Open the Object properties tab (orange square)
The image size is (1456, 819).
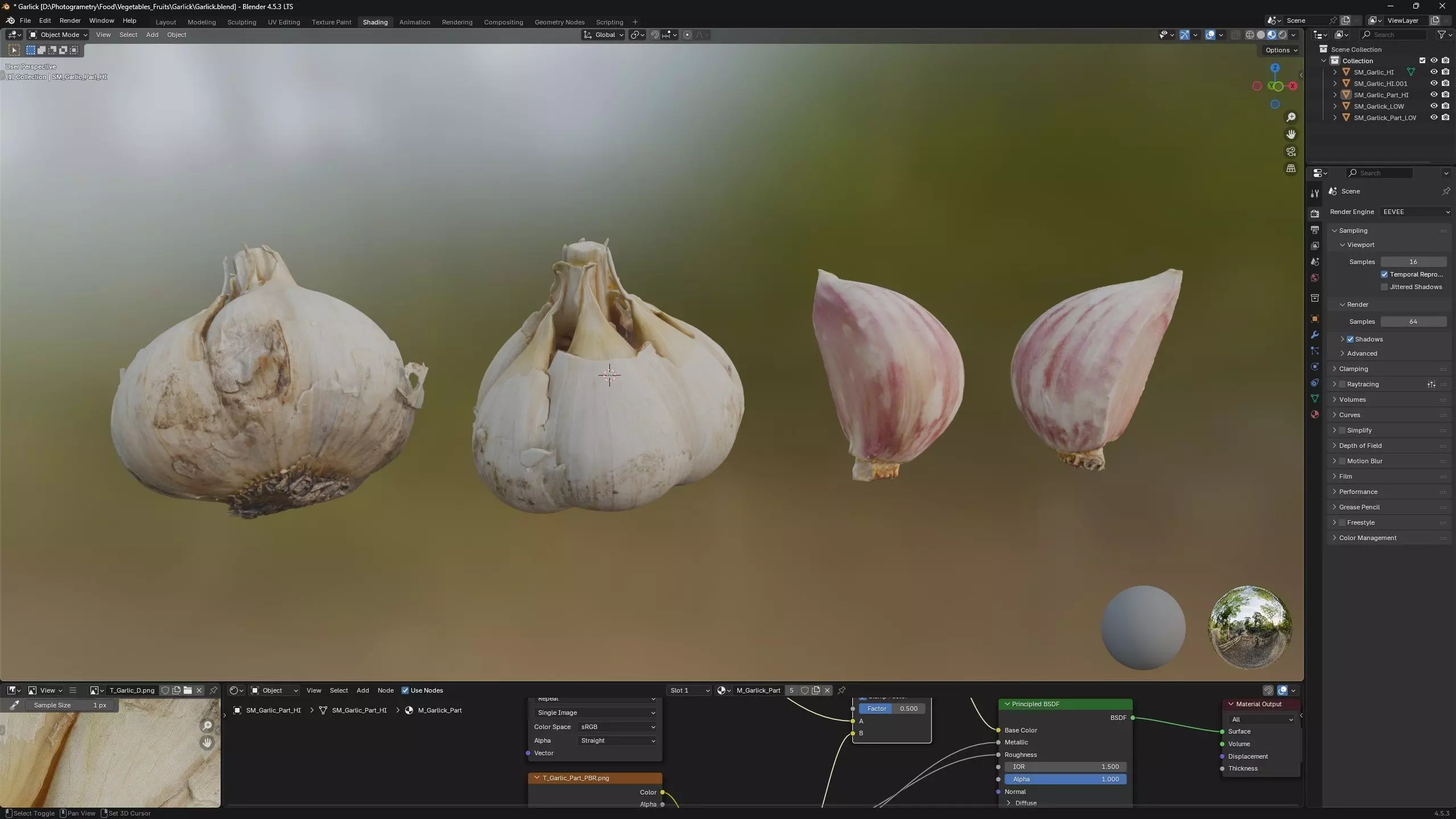tap(1315, 319)
